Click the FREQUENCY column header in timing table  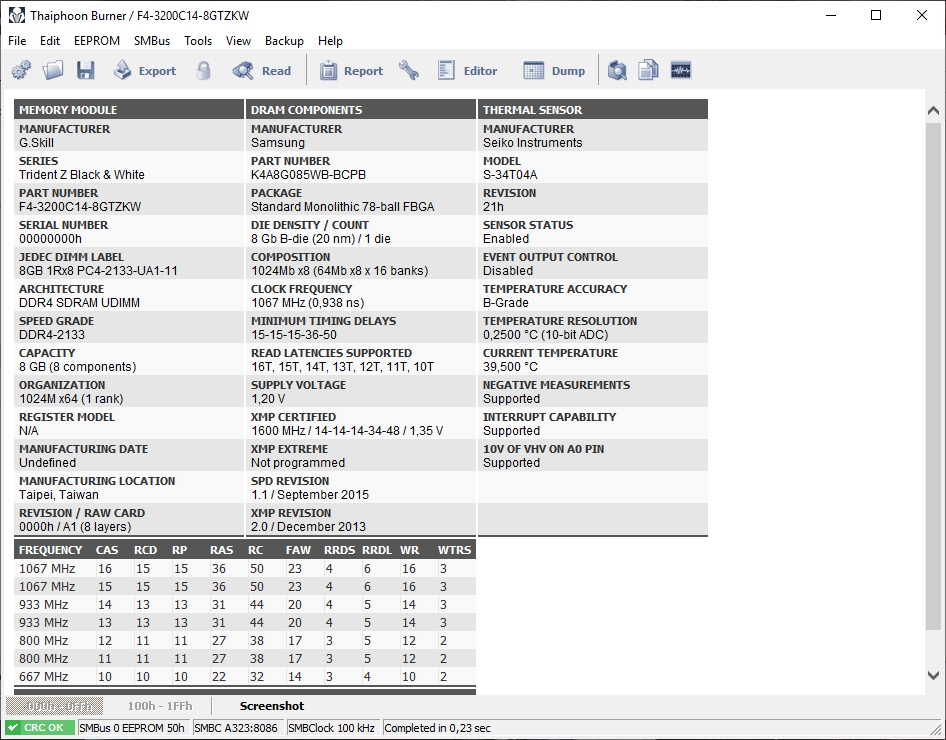(51, 550)
